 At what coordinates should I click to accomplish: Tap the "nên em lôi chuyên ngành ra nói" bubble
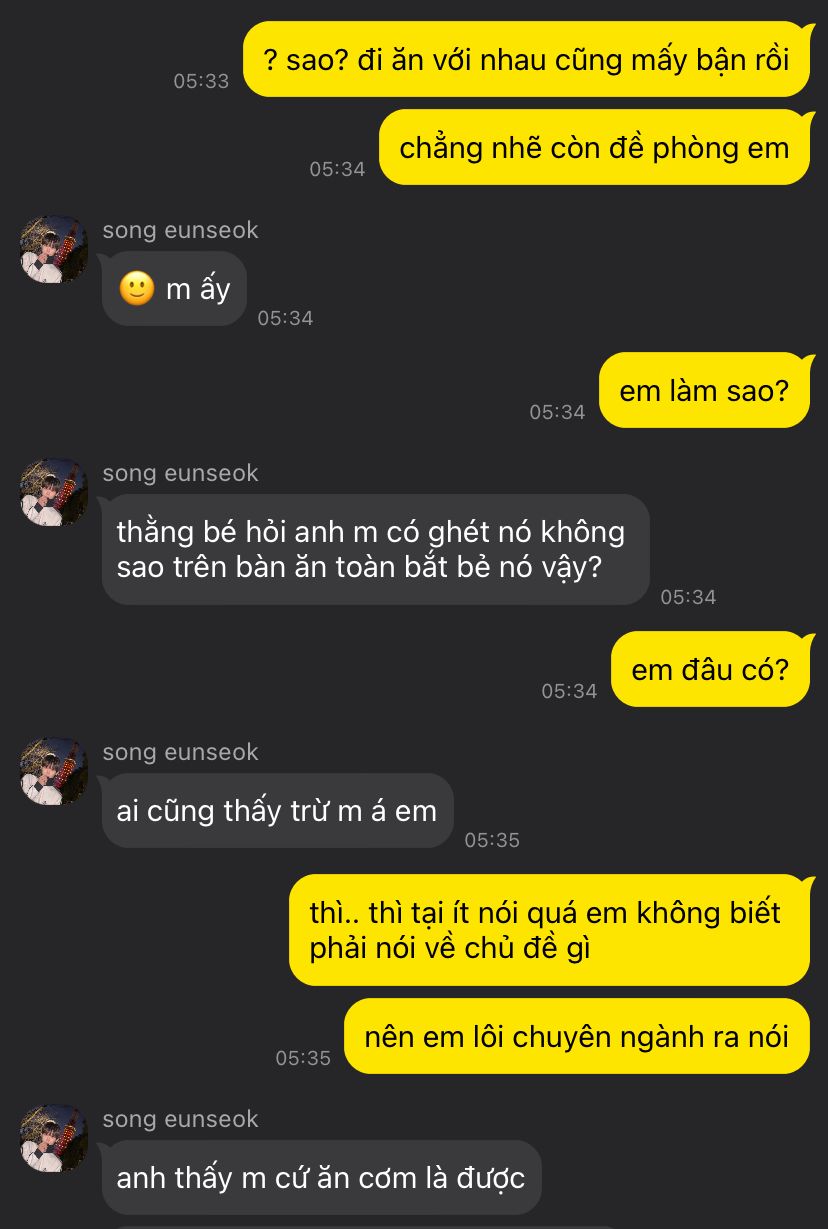coord(576,1036)
